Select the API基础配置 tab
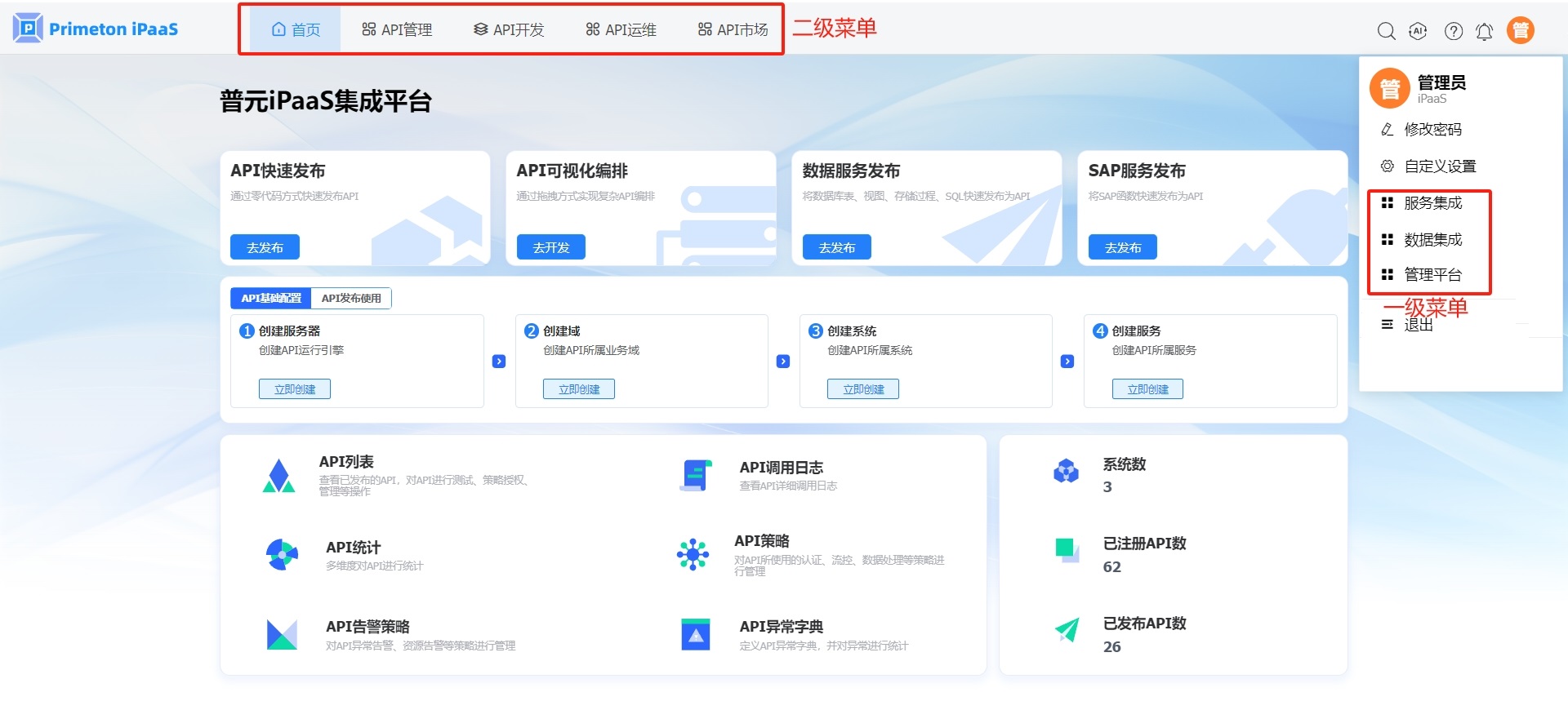Viewport: 1568px width, 719px height. coord(271,299)
